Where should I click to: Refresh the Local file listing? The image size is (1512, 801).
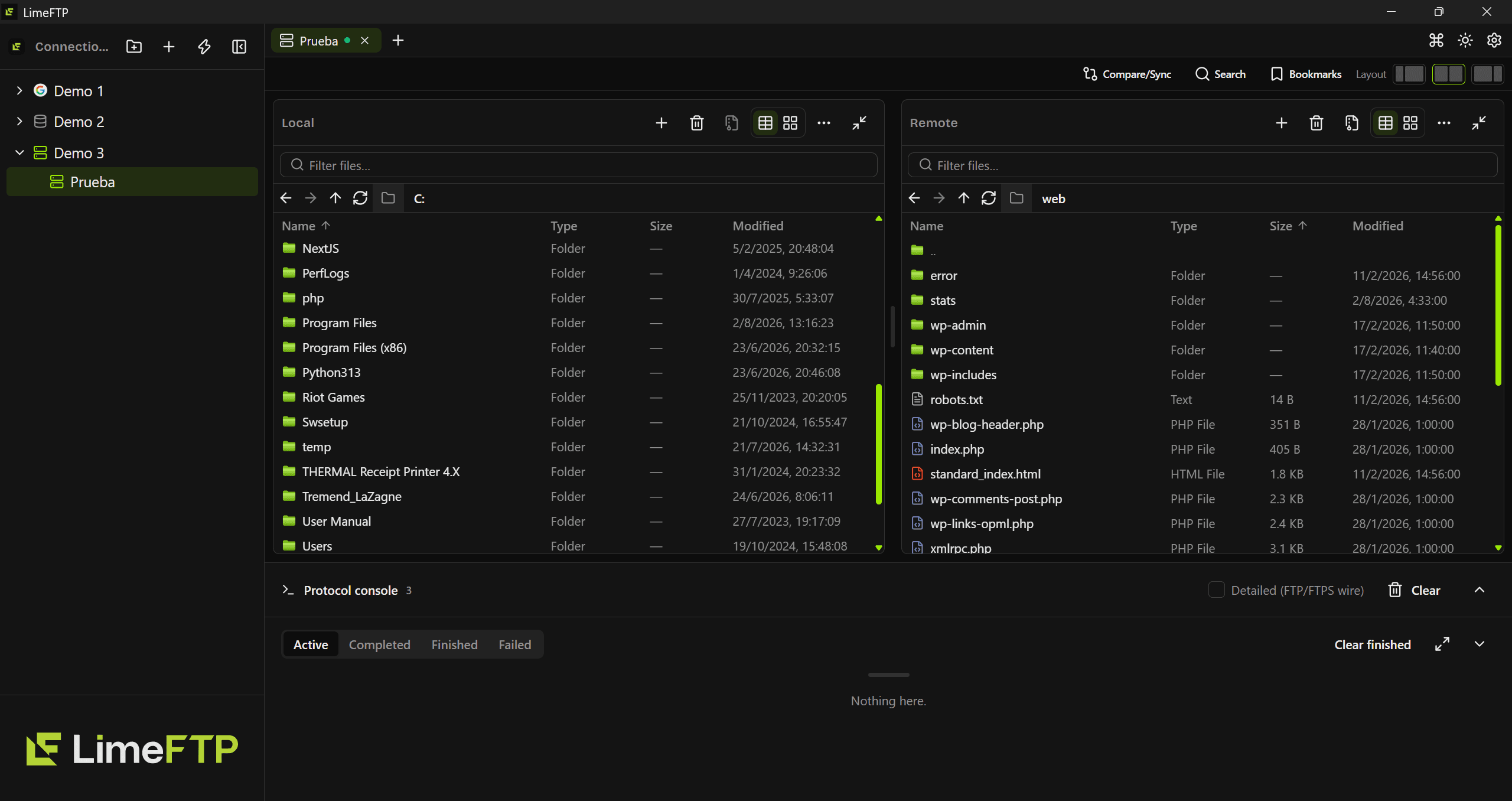[360, 198]
